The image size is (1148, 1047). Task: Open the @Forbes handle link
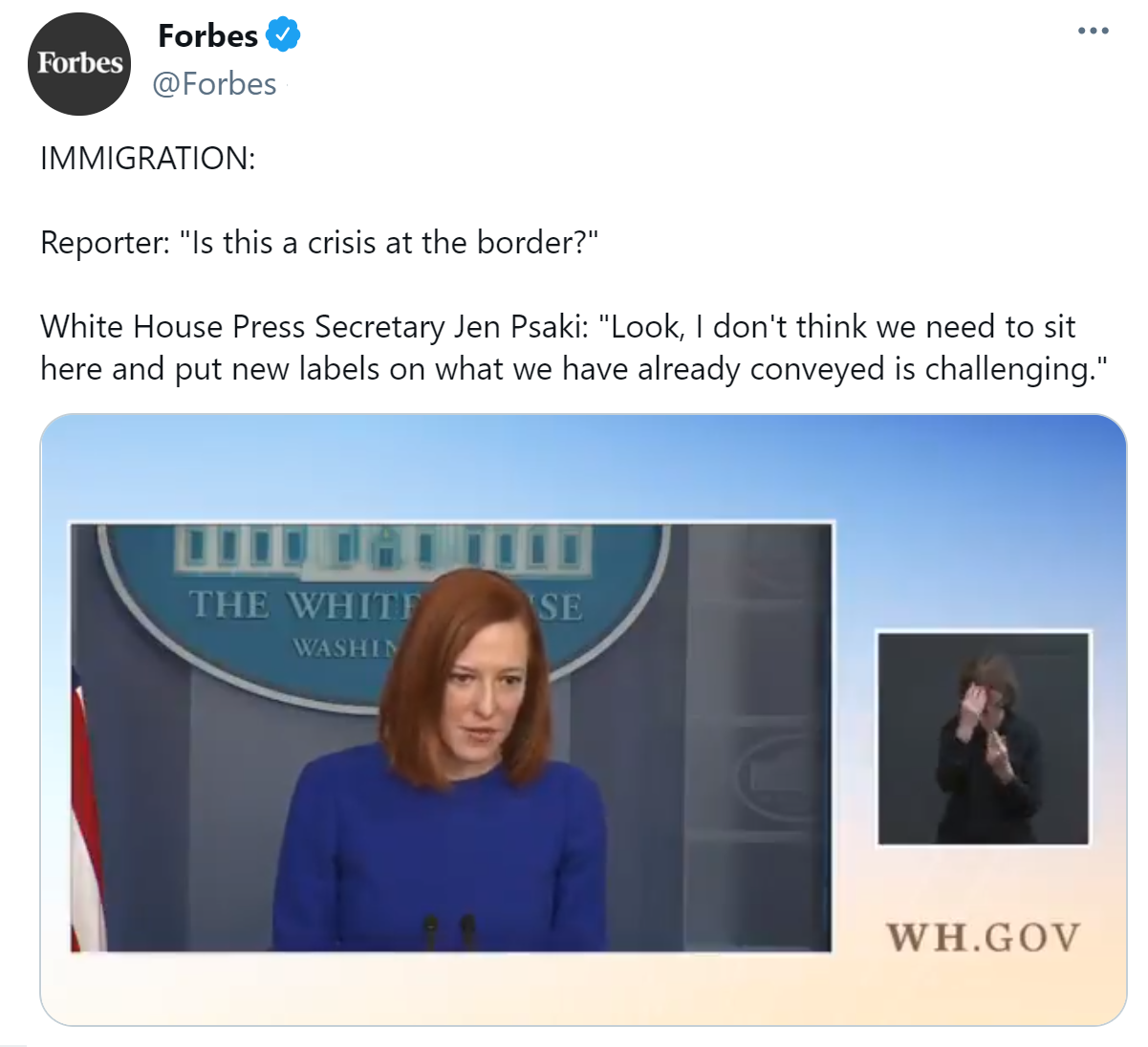[x=214, y=84]
